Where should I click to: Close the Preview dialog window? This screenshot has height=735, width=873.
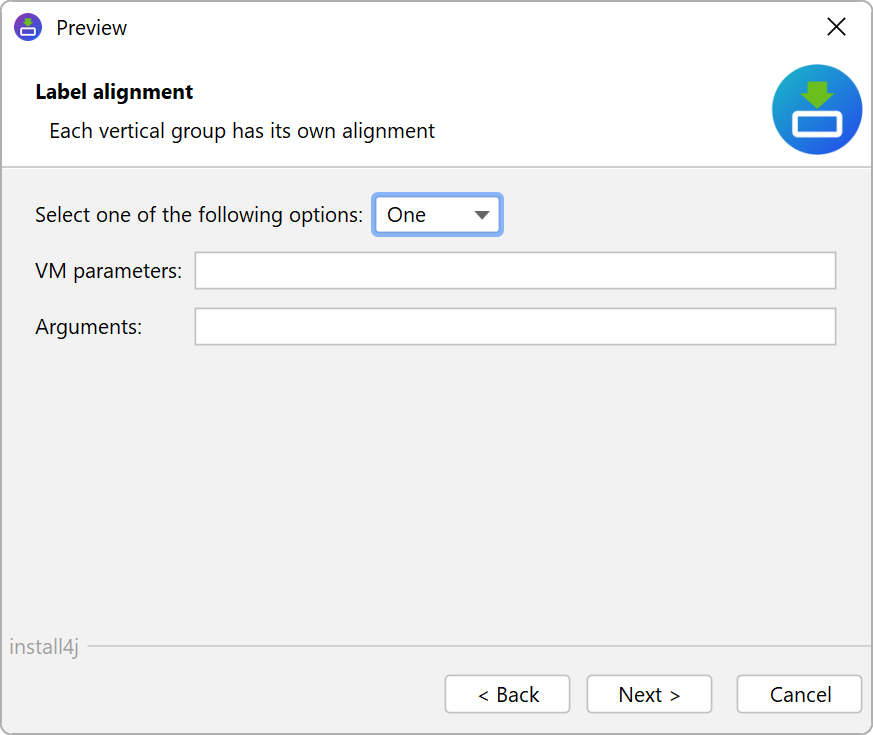tap(836, 27)
